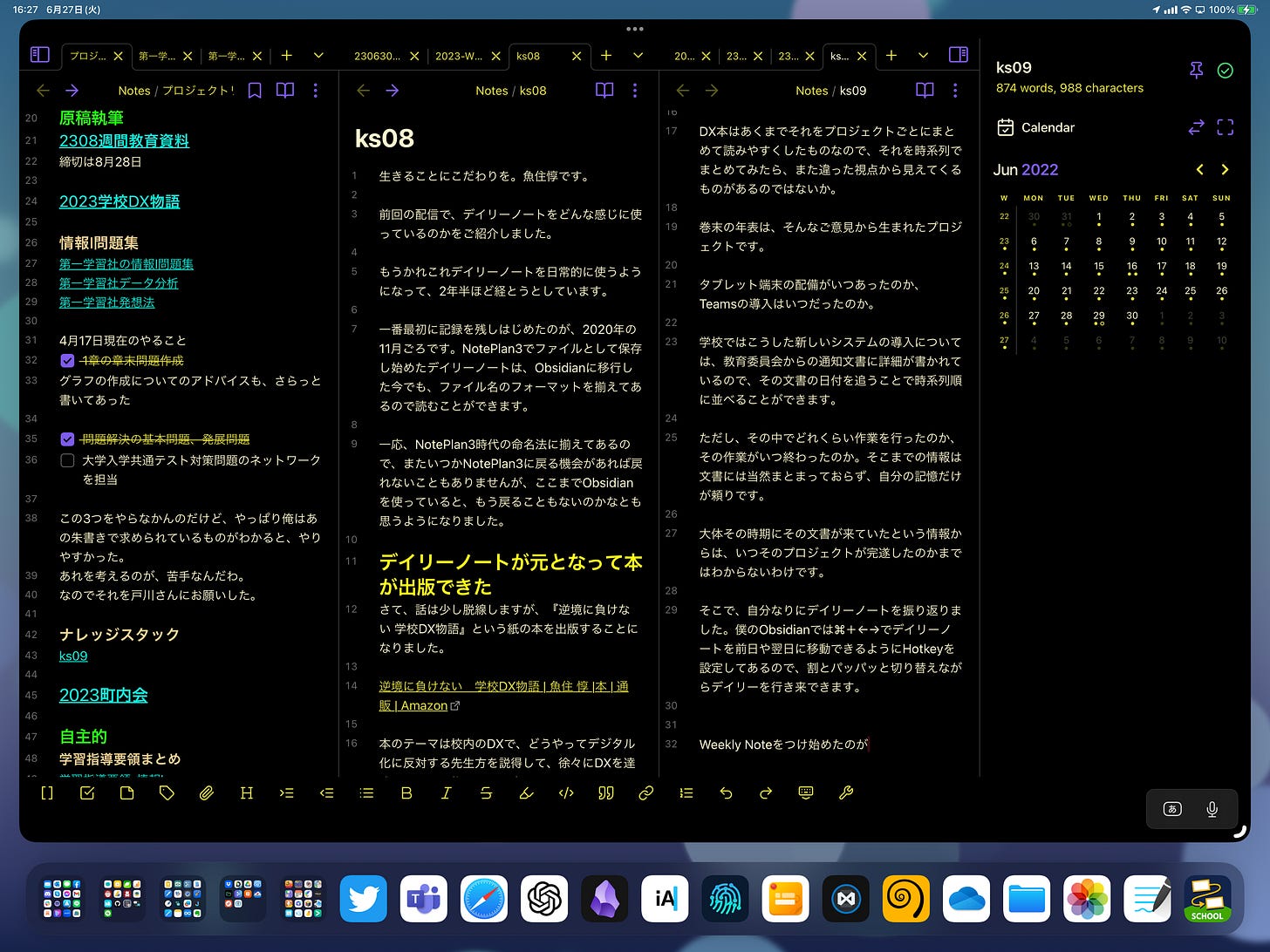Apply strikethrough from the bottom toolbar
1270x952 pixels.
[486, 793]
